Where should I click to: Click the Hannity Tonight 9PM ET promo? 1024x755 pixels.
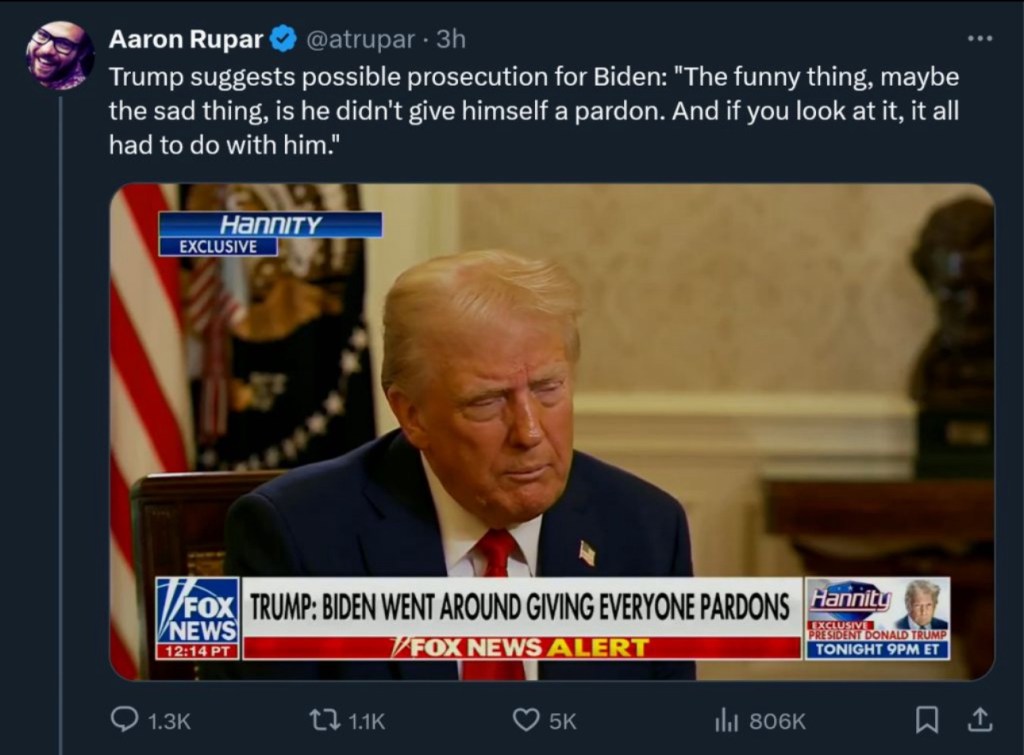click(x=877, y=618)
